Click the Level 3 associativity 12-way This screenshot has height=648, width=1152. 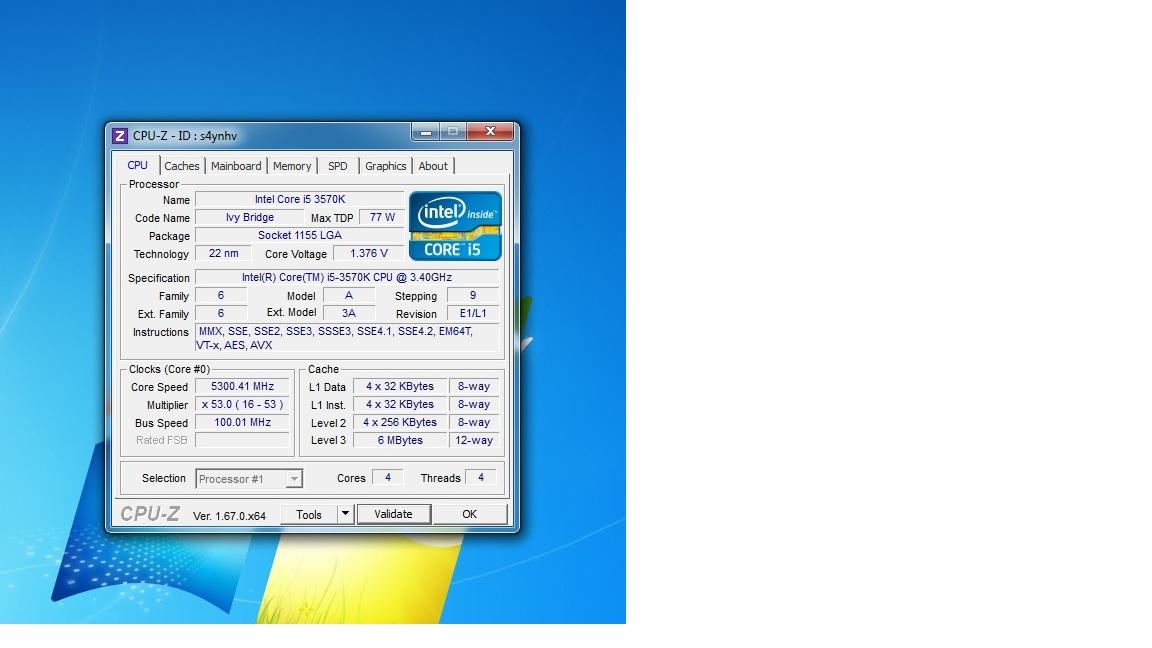(474, 440)
